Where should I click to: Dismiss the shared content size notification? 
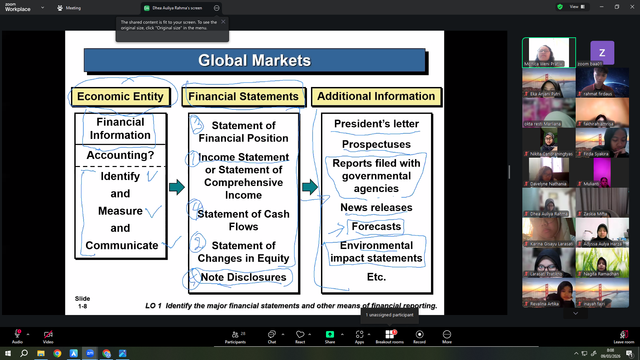pyautogui.click(x=223, y=22)
